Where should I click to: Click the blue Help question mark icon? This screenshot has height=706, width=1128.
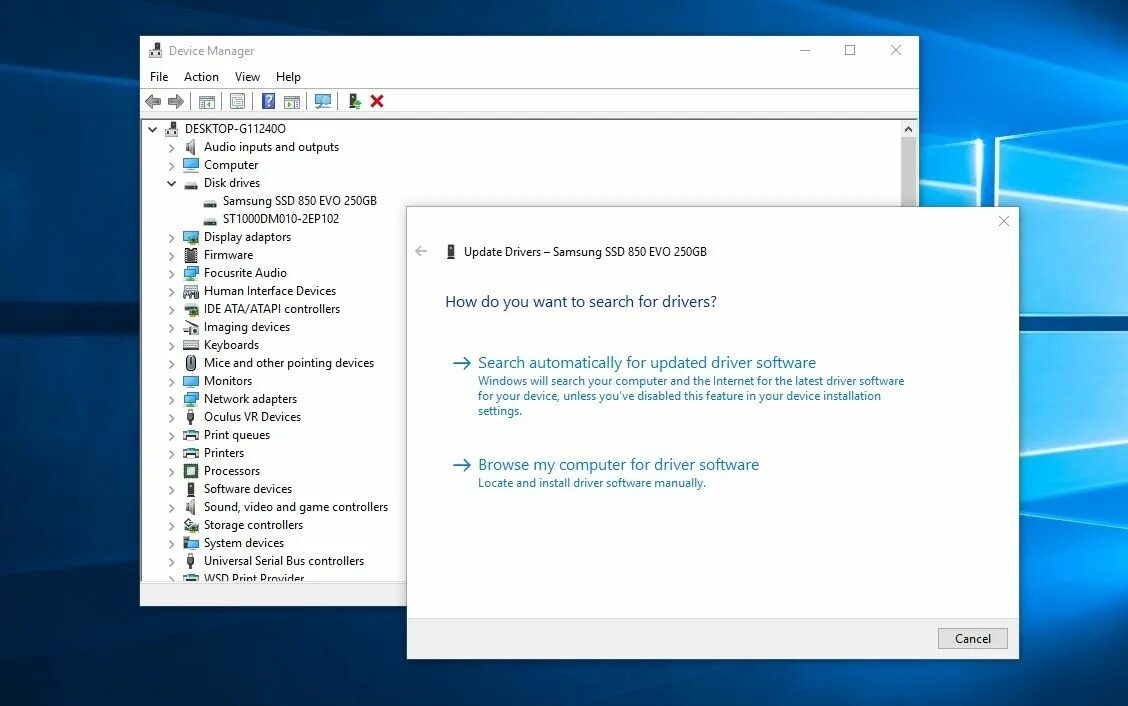tap(268, 101)
